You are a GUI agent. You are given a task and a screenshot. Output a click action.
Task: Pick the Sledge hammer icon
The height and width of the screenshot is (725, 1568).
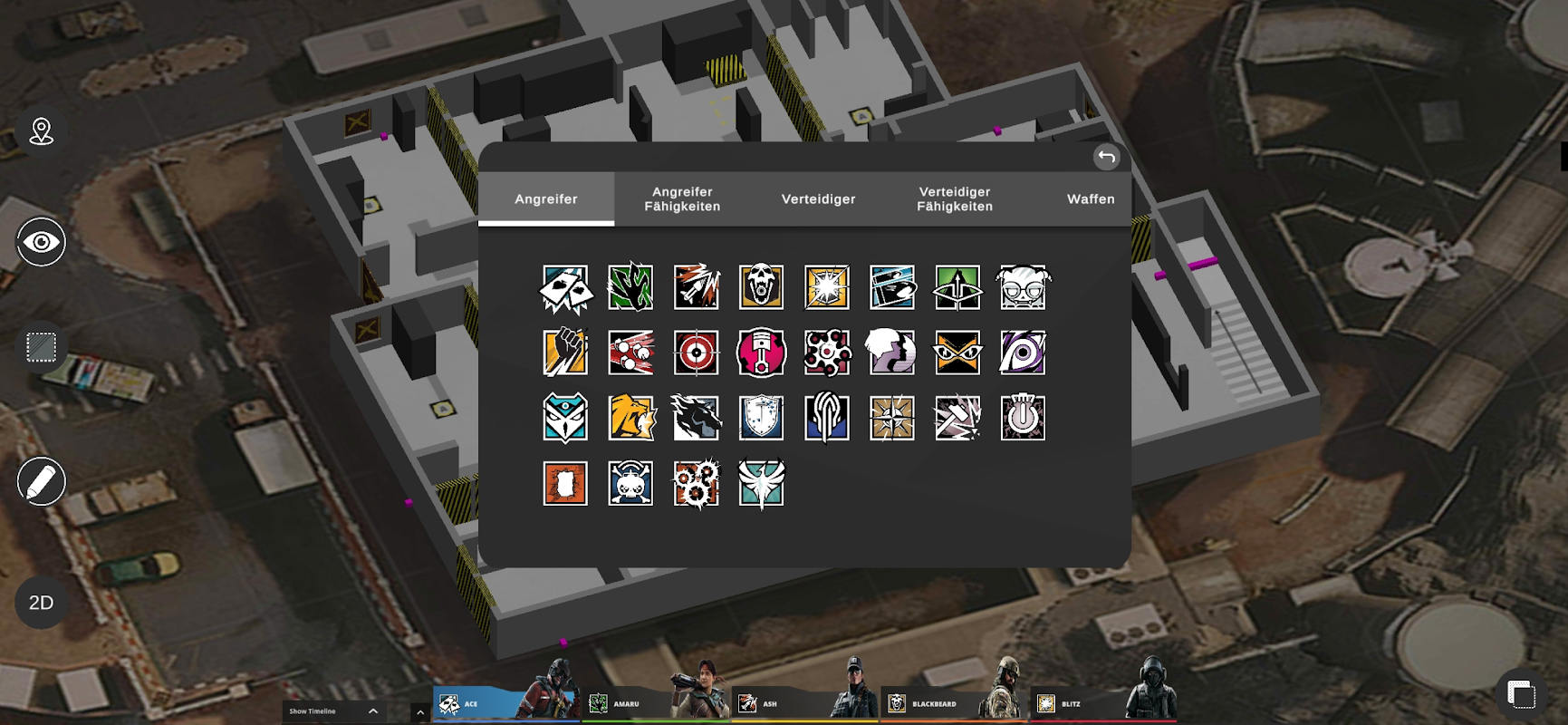point(957,418)
